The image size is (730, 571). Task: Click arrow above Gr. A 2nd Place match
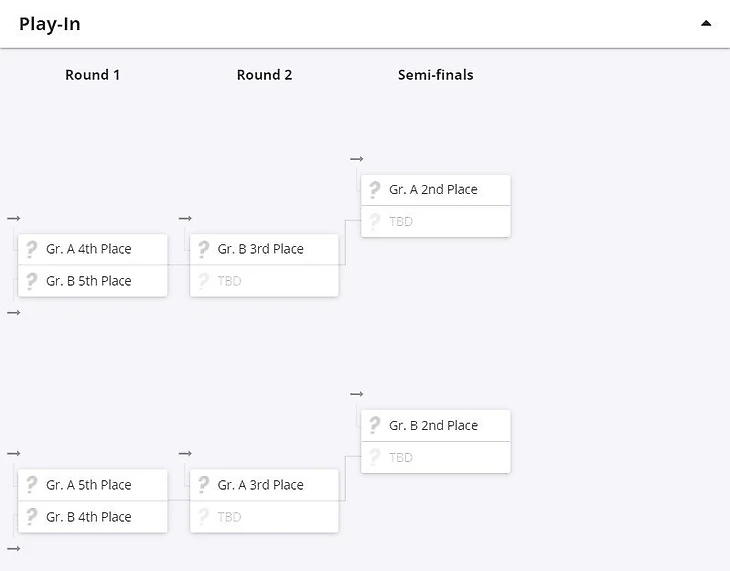click(357, 159)
